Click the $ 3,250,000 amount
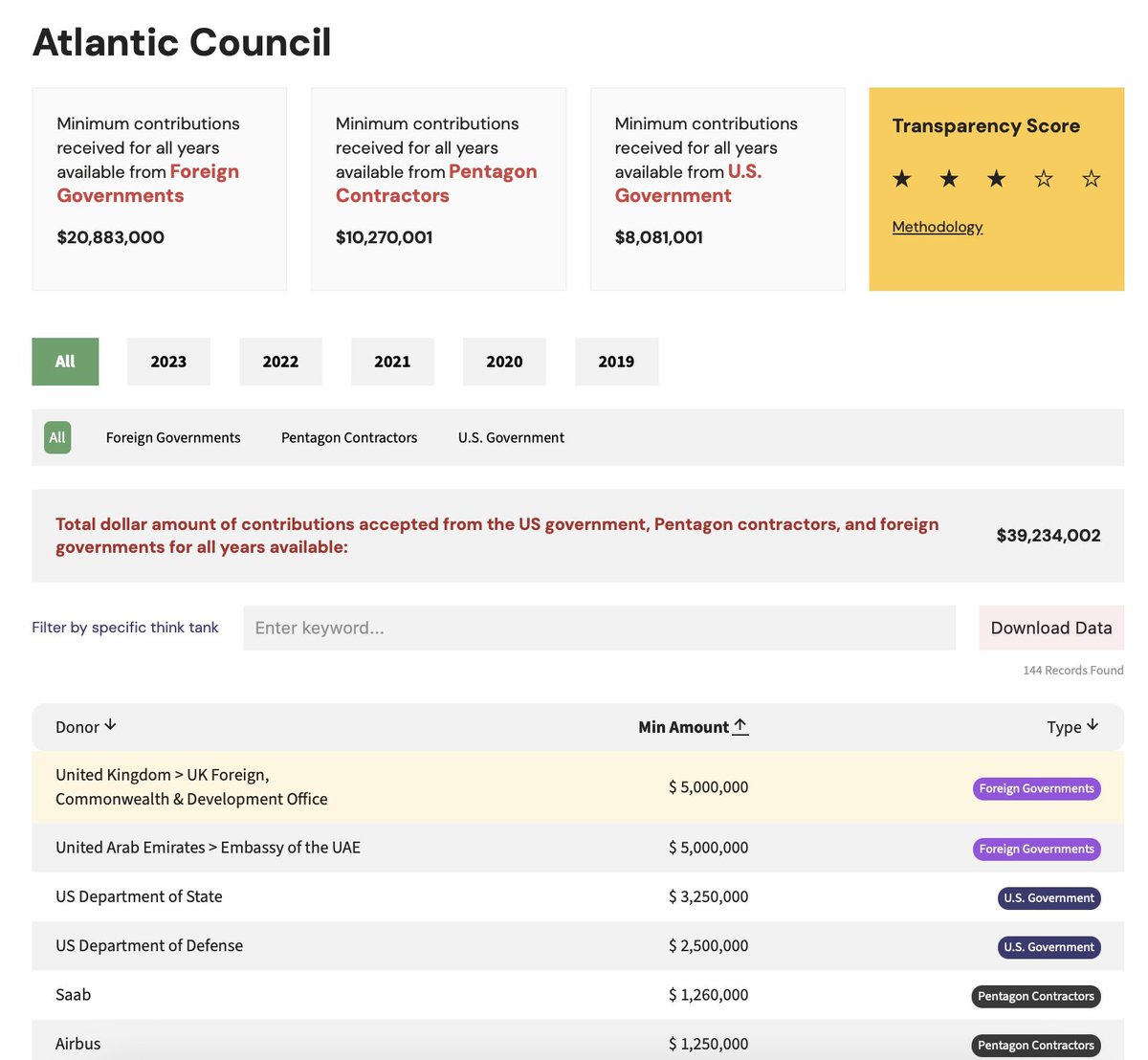 point(708,896)
